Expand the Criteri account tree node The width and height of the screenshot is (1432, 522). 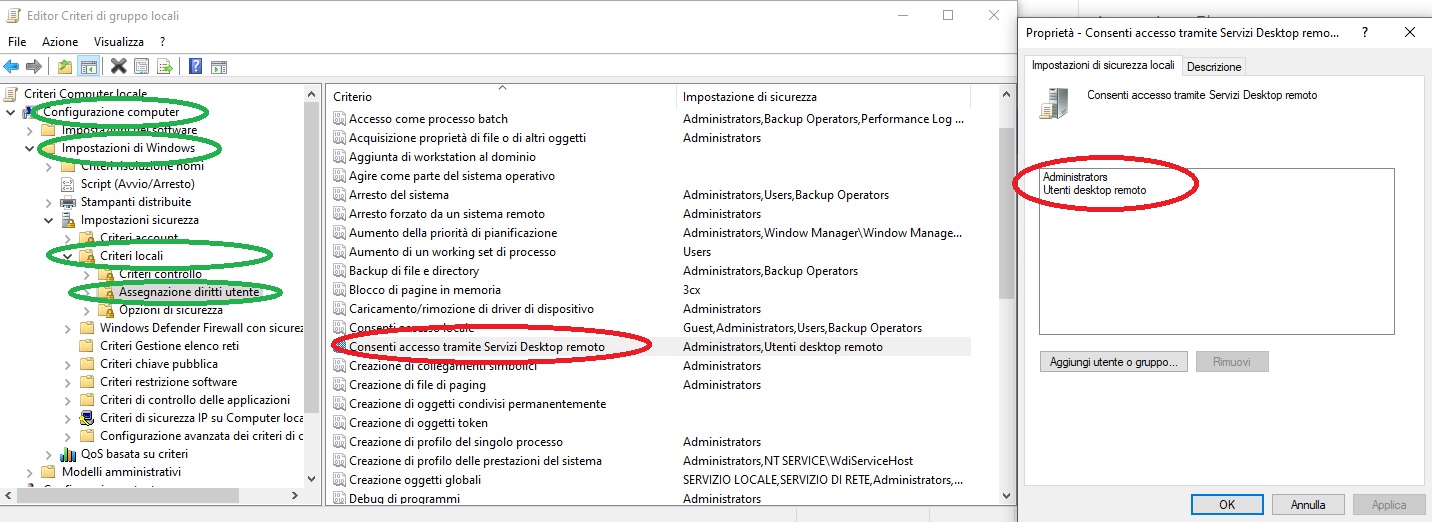click(x=67, y=238)
